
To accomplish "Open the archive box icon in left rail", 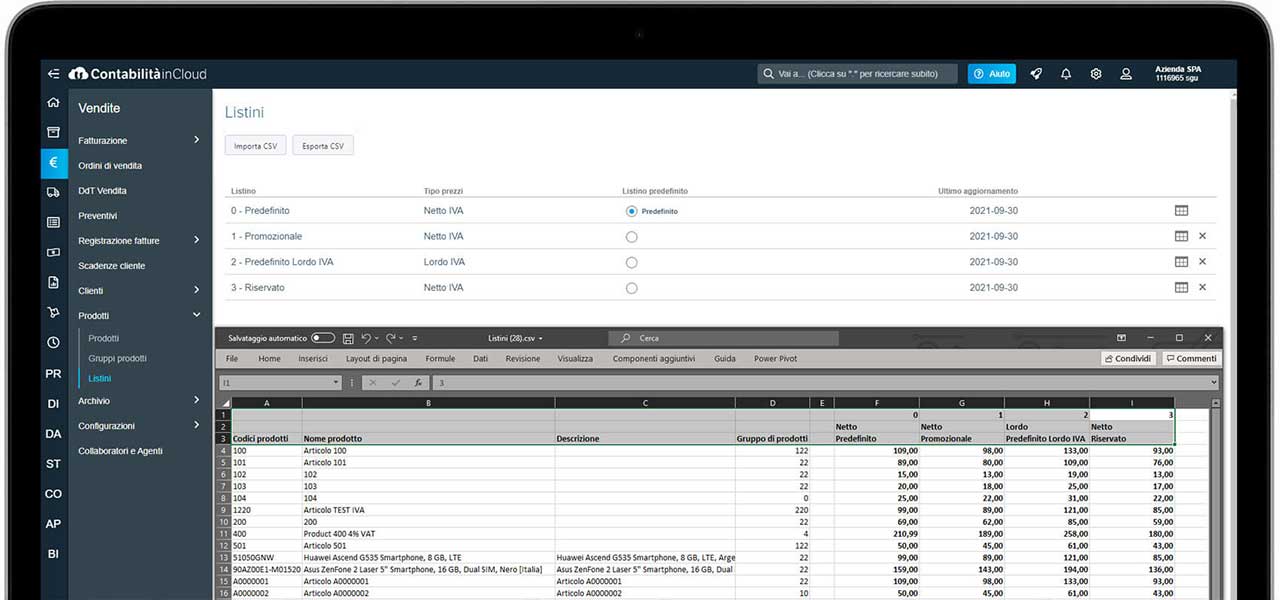I will [53, 132].
